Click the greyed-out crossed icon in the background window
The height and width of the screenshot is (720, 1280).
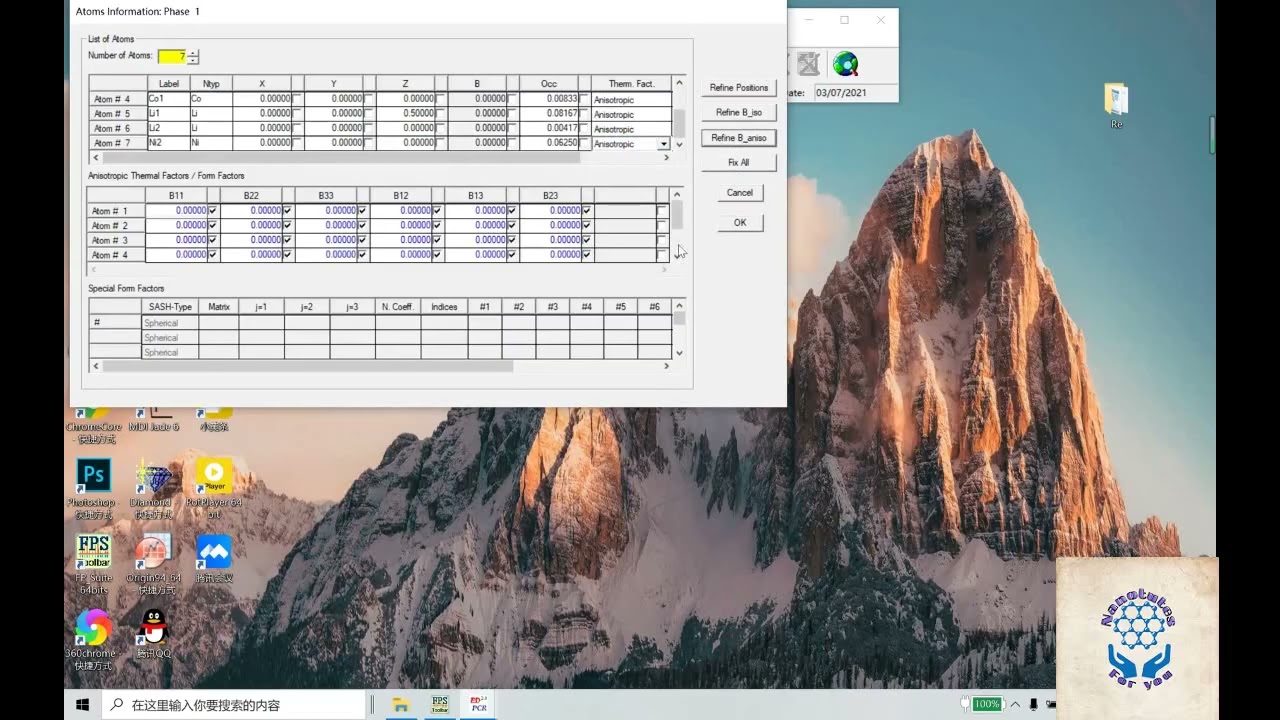808,65
